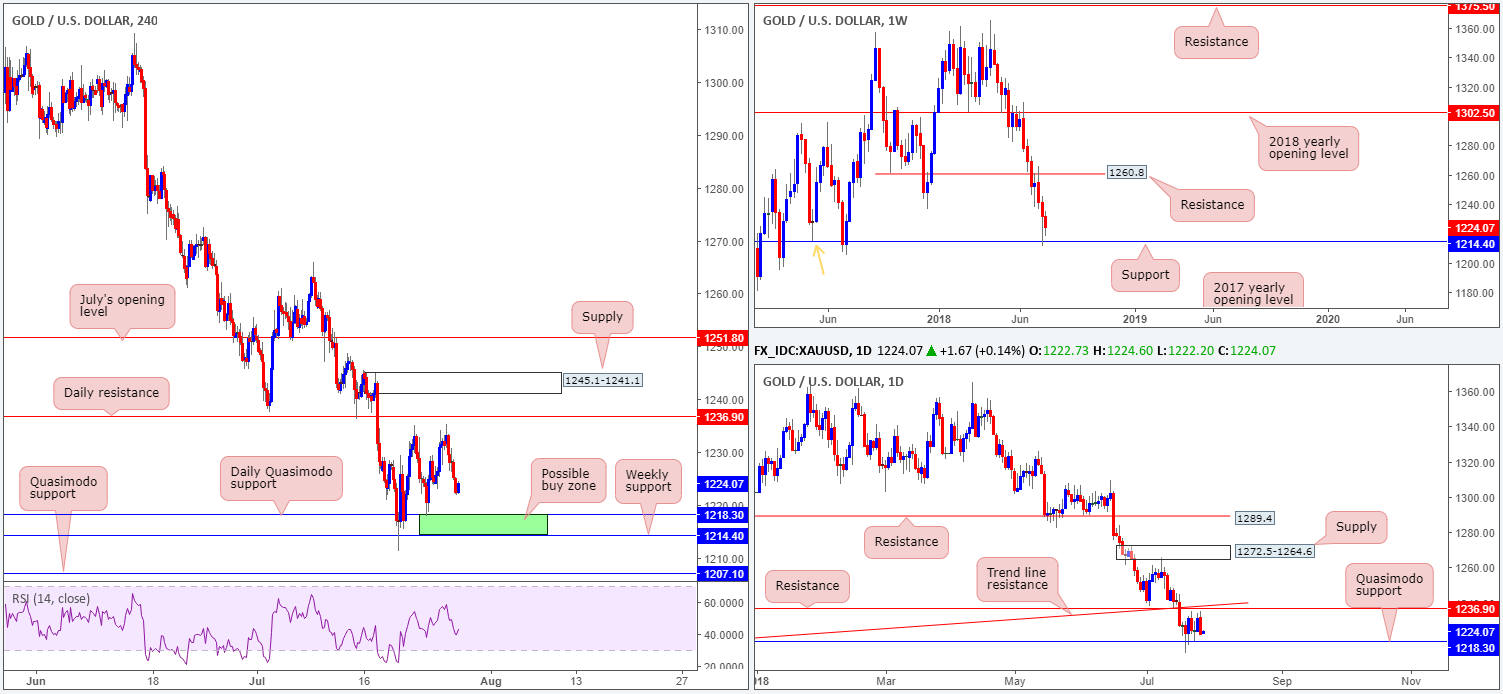Click the GOLD / U.S. DOLLAR, 240 title
1503x694 pixels.
[x=85, y=20]
